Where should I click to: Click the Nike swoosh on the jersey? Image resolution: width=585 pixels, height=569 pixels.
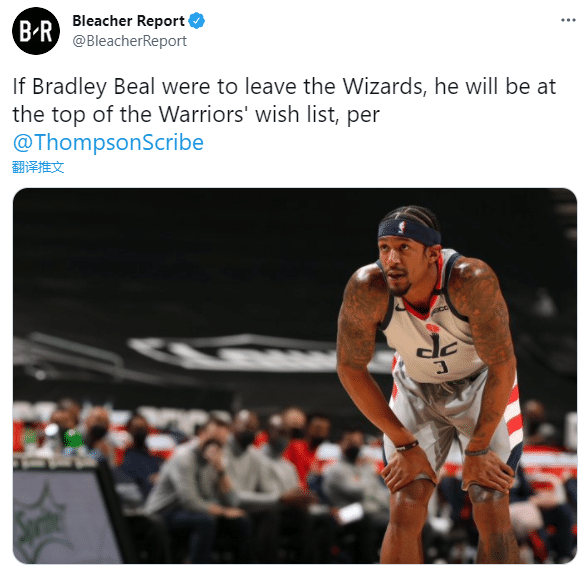point(400,308)
